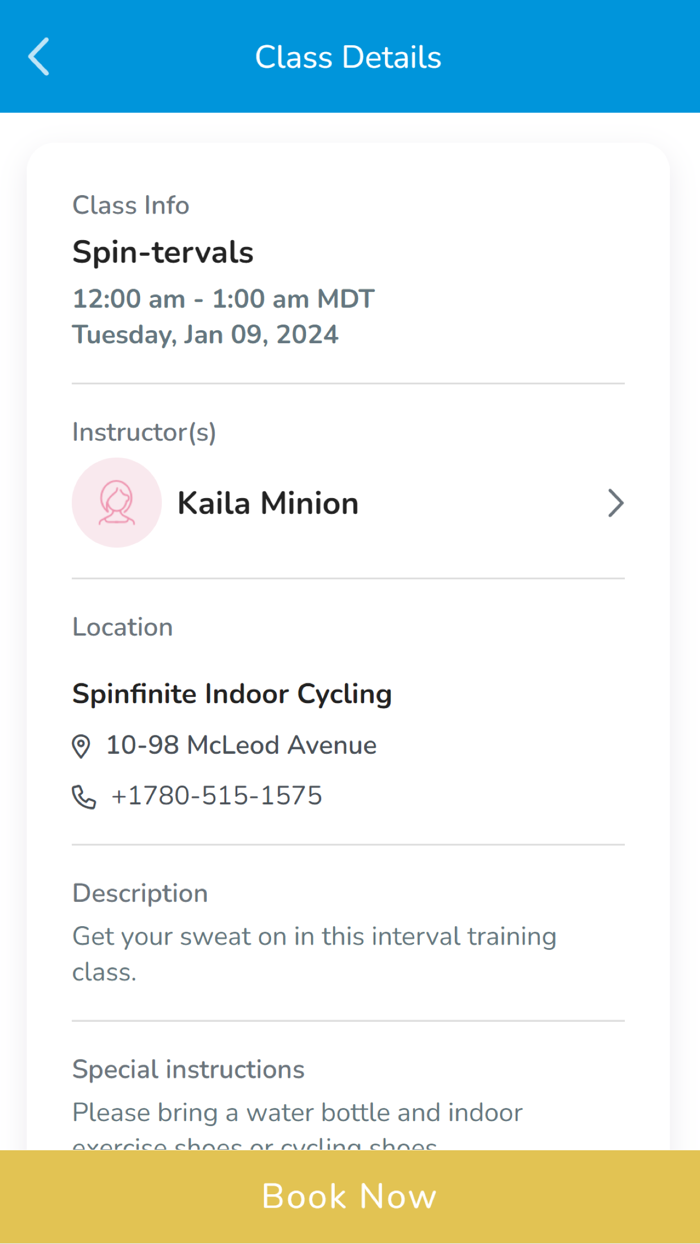Tap the date Tuesday, Jan 09, 2024
Image resolution: width=700 pixels, height=1244 pixels.
click(205, 334)
